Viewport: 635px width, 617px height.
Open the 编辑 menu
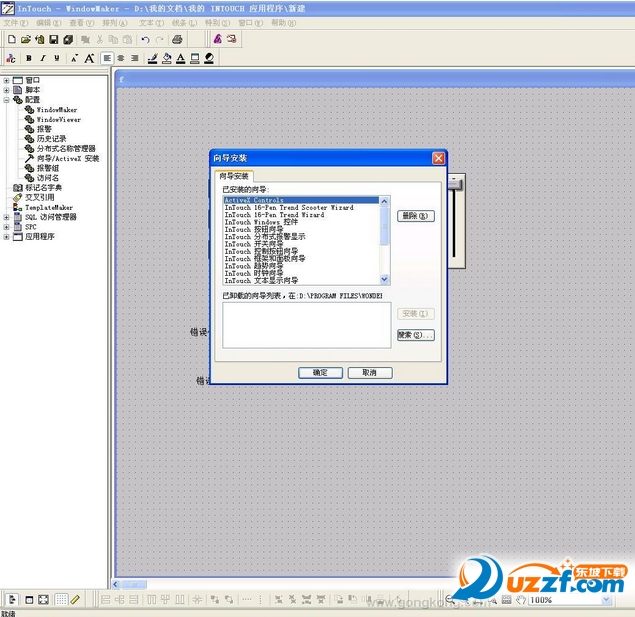[x=49, y=23]
